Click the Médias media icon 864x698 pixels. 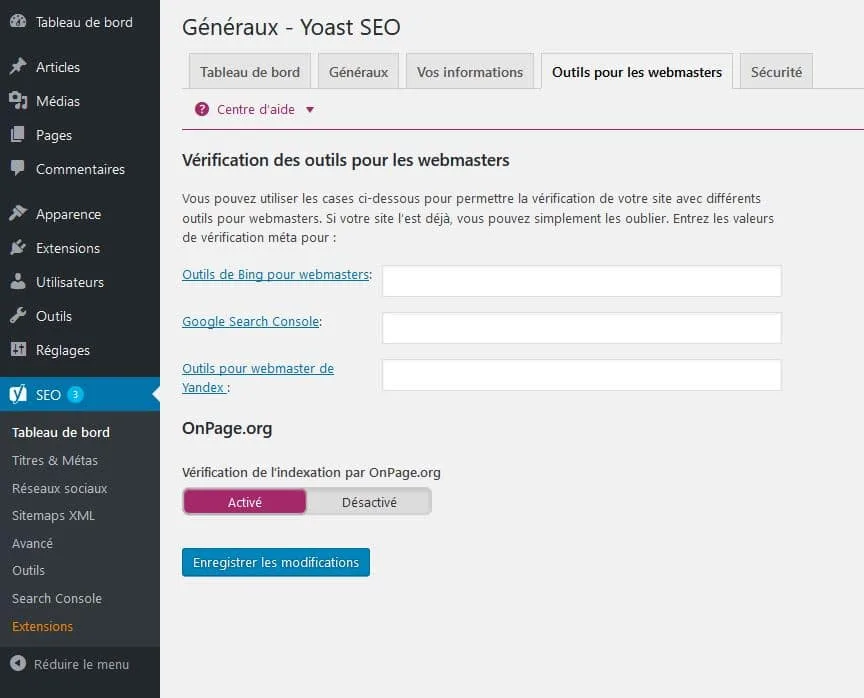pyautogui.click(x=18, y=101)
